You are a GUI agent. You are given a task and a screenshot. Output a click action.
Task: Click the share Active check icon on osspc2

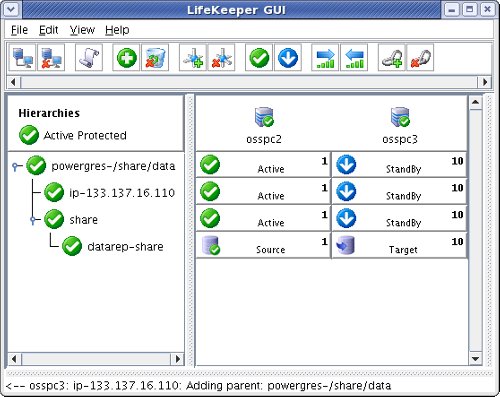(210, 218)
